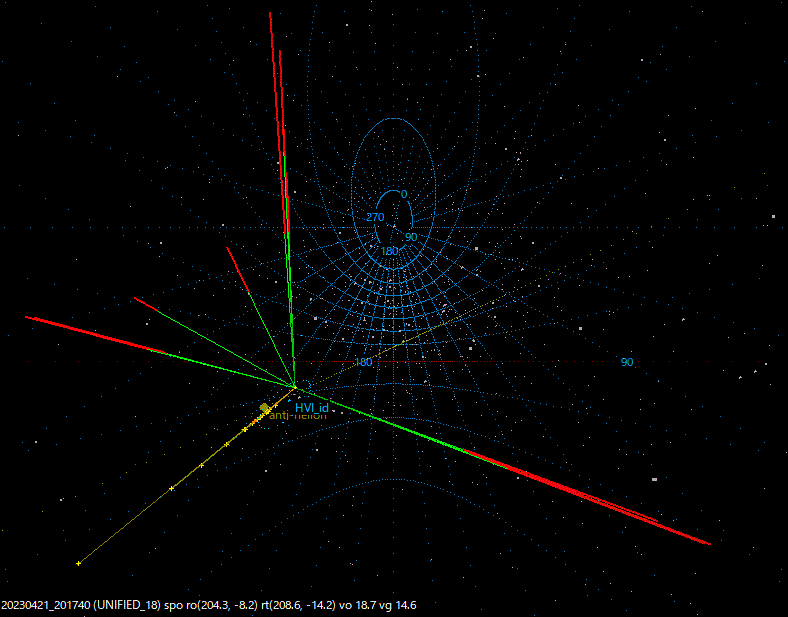The image size is (788, 617).
Task: Click the left end of the longest red line
Action: click(x=27, y=317)
